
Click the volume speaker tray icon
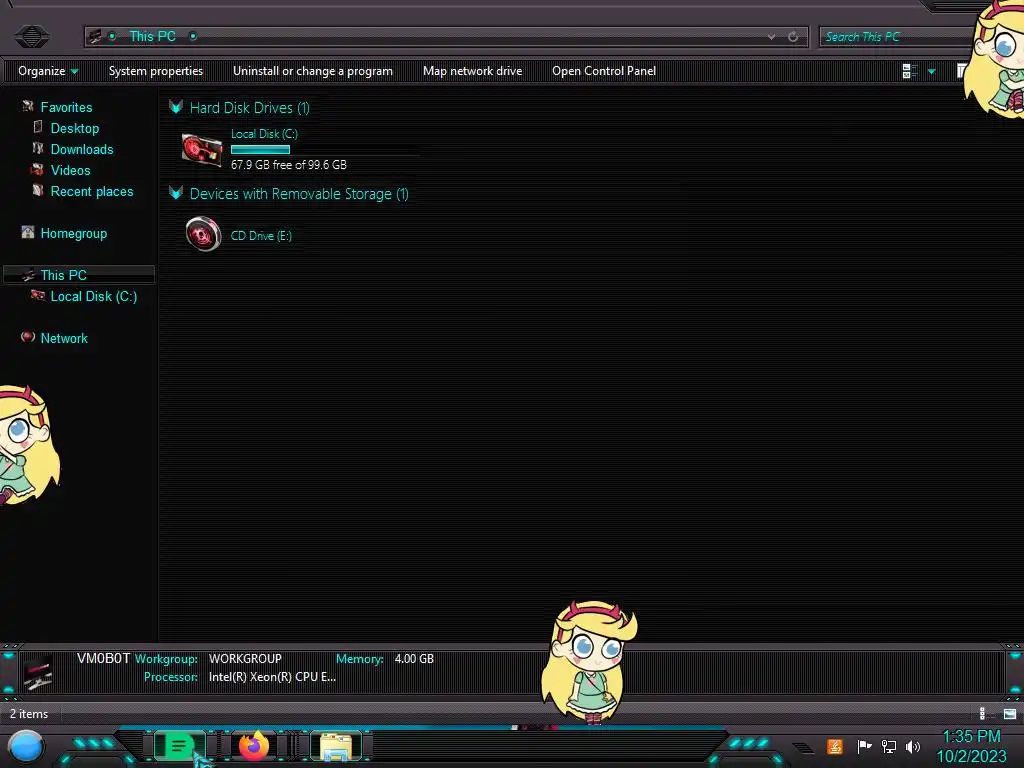(x=913, y=746)
